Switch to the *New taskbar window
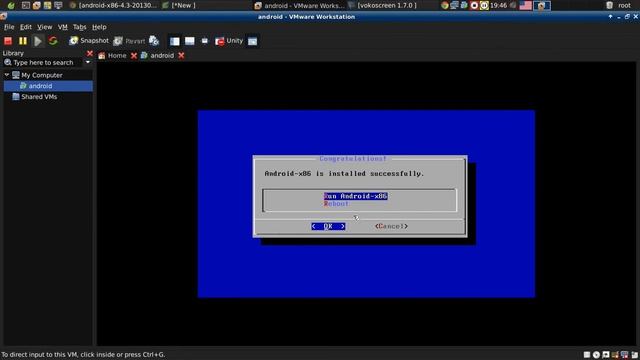640x360 pixels. click(179, 5)
